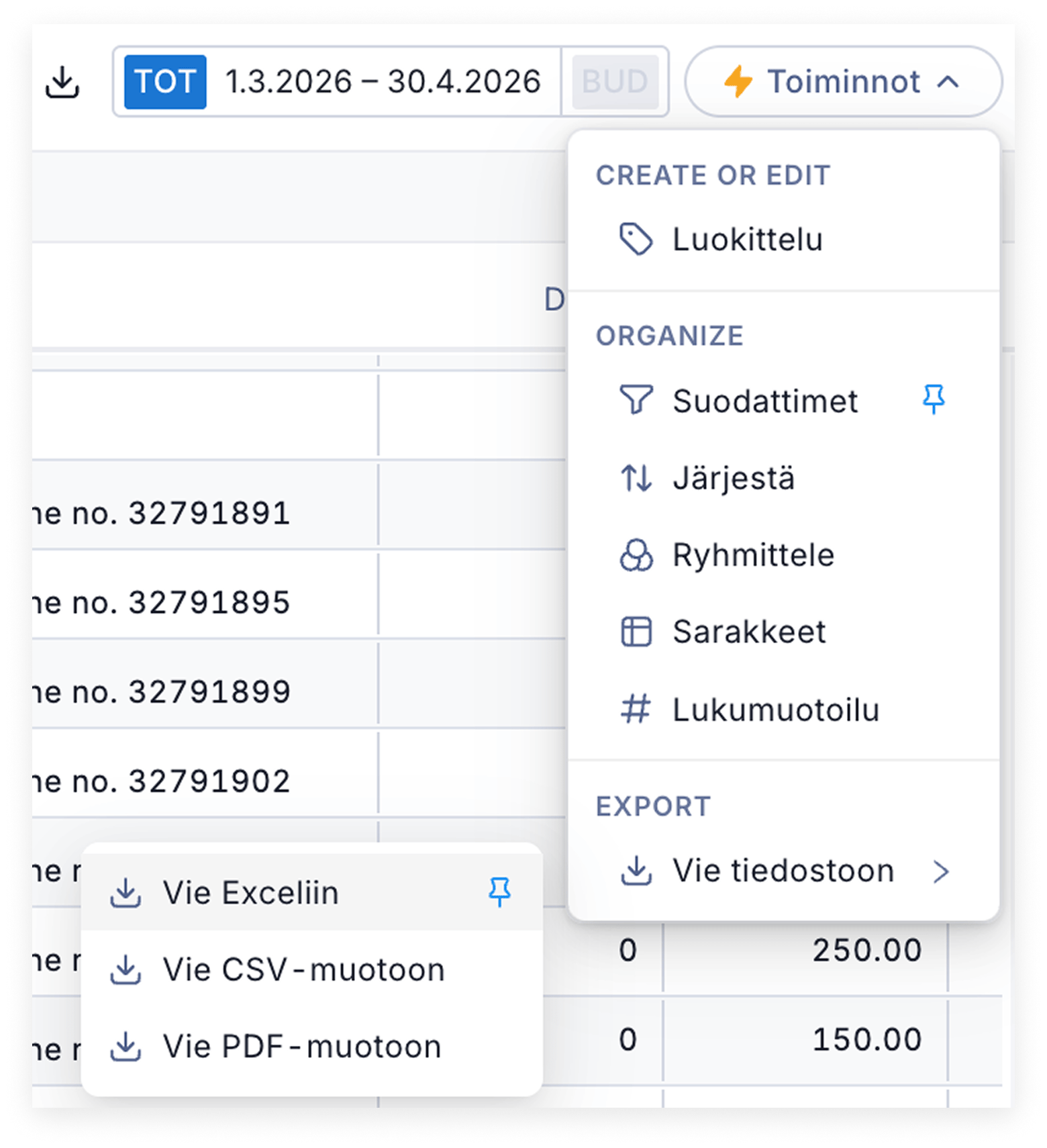Select the Luokittelu menu entry
This screenshot has width=1047, height=1148.
coord(783,240)
